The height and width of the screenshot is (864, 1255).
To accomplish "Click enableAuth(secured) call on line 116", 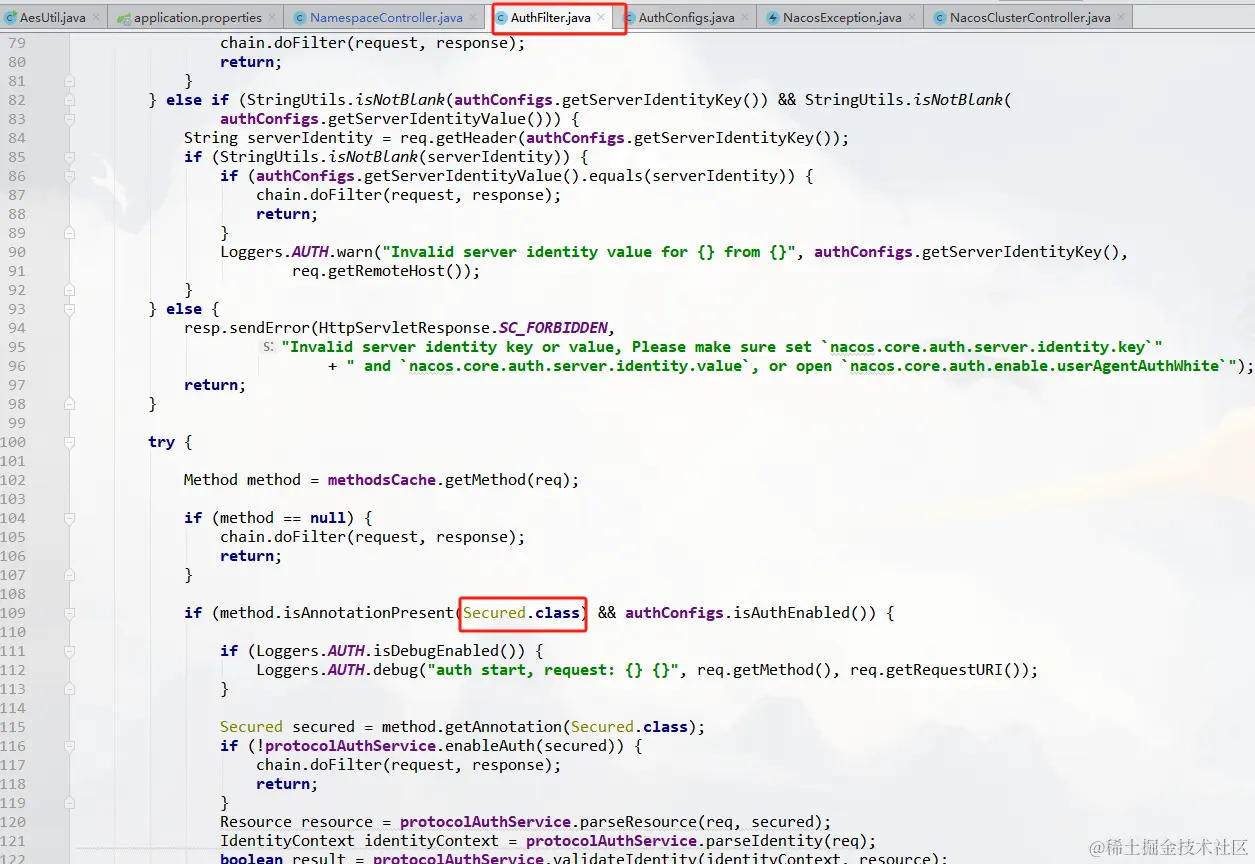I will (x=537, y=746).
